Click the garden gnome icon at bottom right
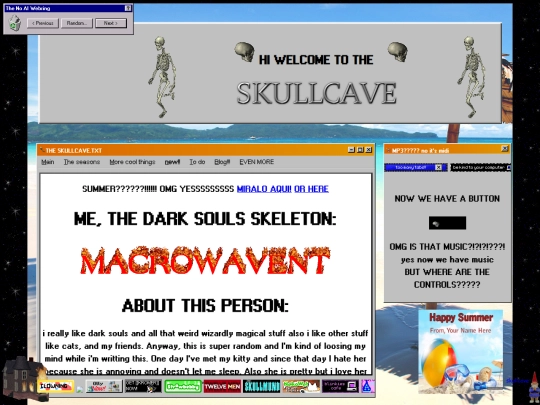Screen dimensions: 540x405 [534, 386]
